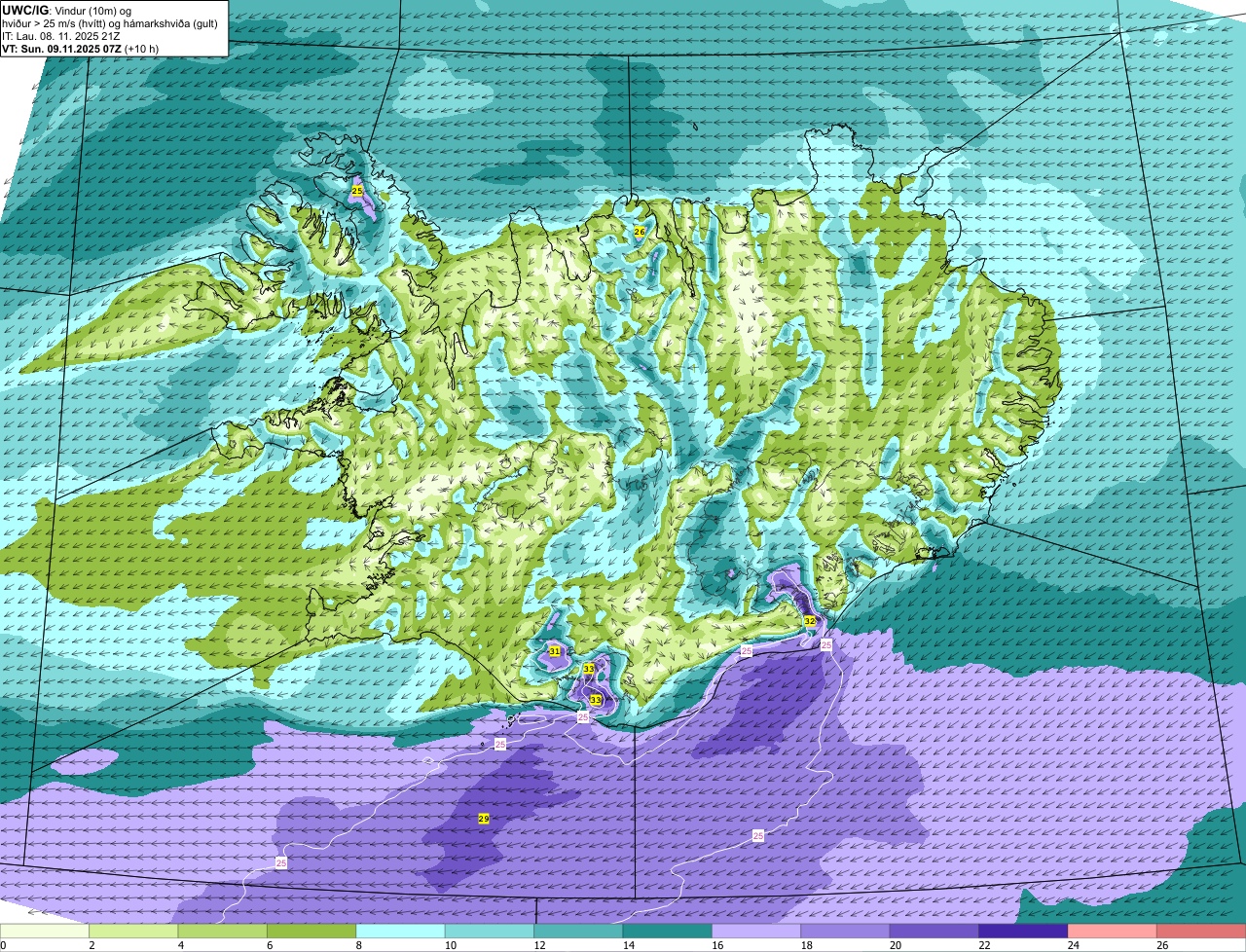Click the yellow '25' gust label in the Westfjords
The image size is (1246, 952).
tap(357, 191)
